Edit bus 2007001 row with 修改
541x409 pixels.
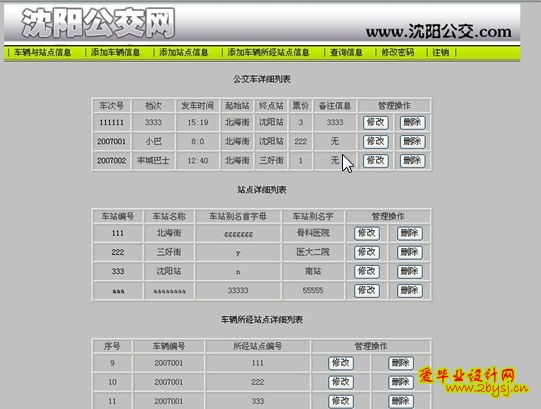[375, 142]
